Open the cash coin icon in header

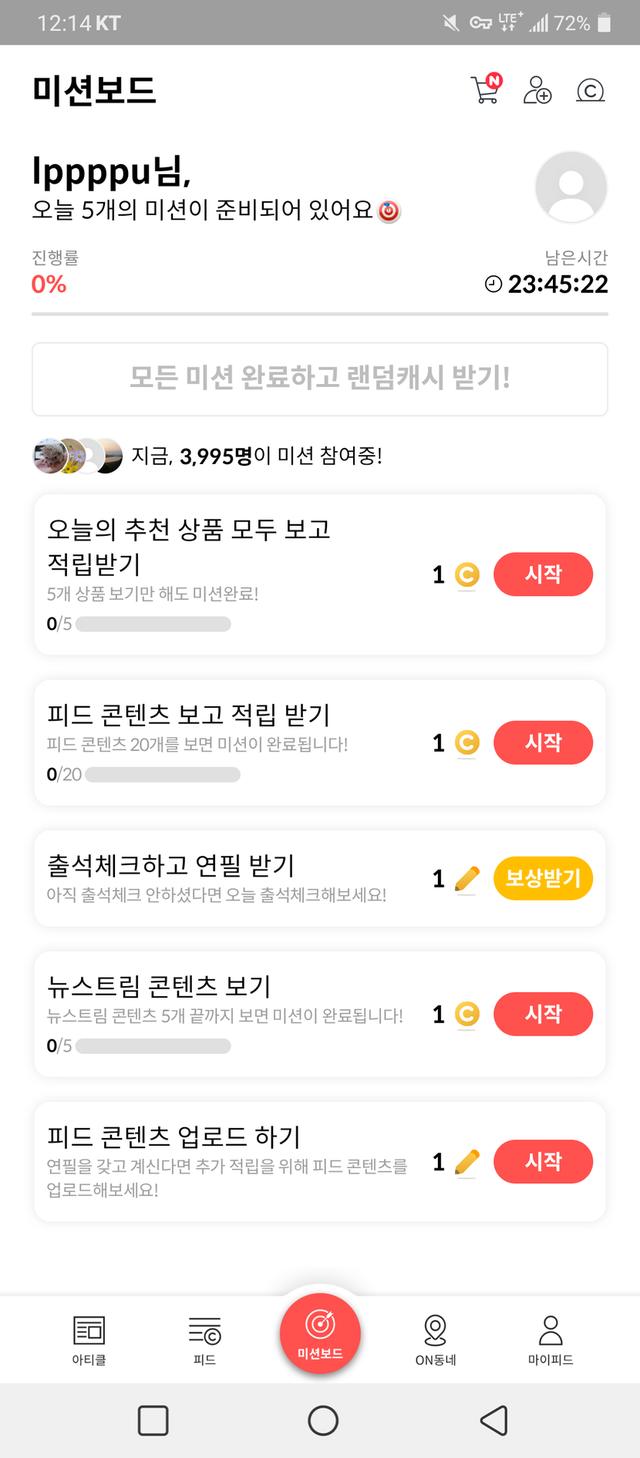coord(590,91)
